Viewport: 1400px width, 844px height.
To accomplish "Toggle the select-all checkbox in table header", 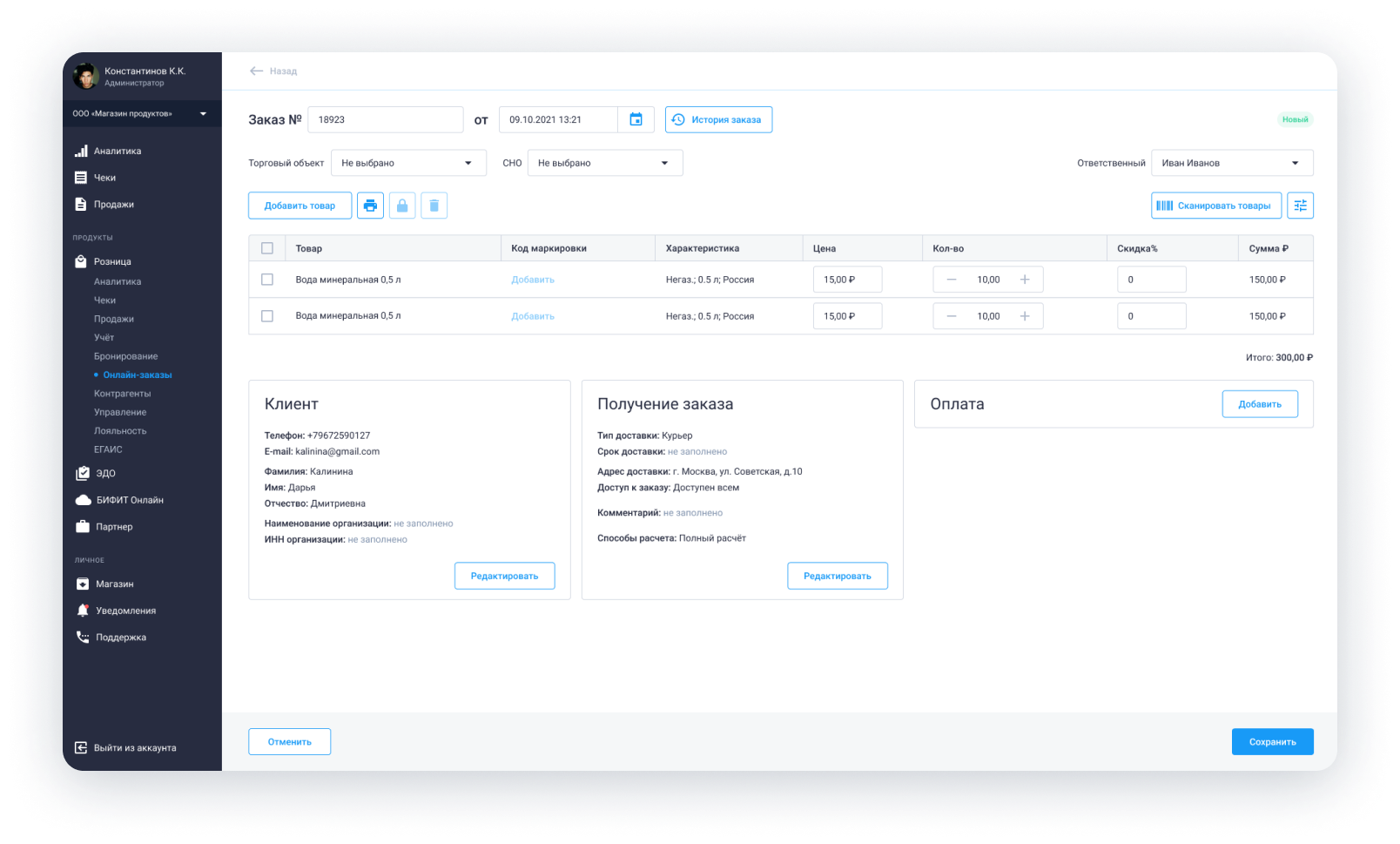I will pos(267,248).
